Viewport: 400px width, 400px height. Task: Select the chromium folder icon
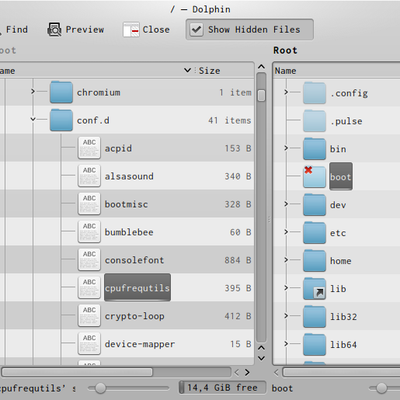(61, 92)
